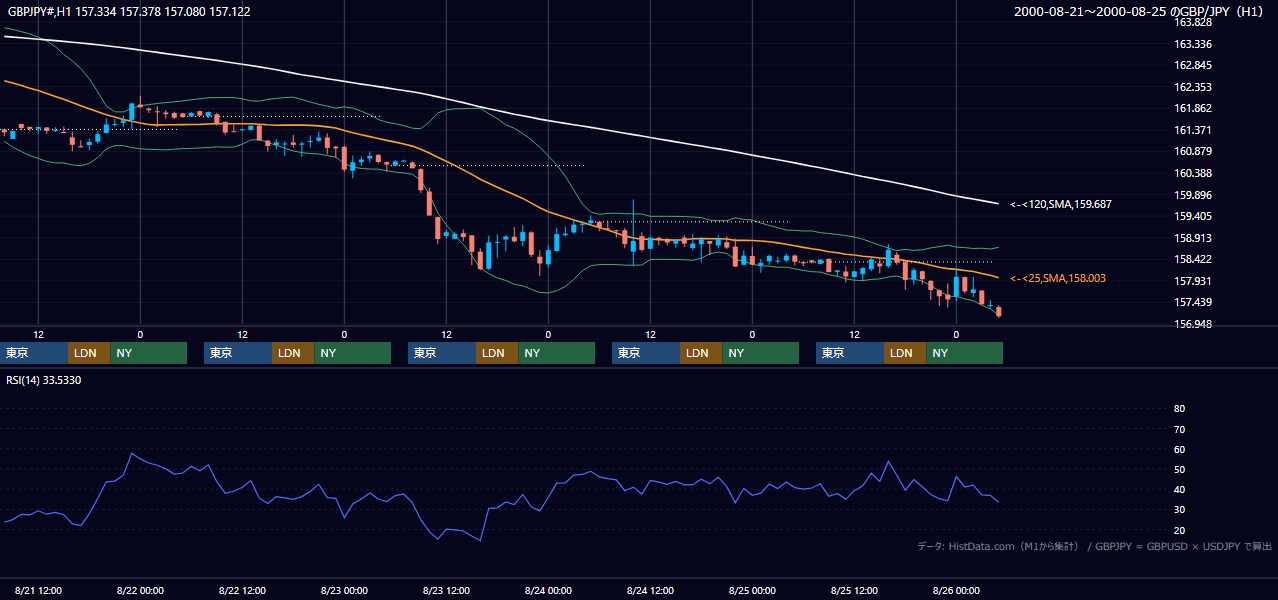The height and width of the screenshot is (600, 1278).
Task: Click the 161.862 price axis label
Action: [1193, 109]
